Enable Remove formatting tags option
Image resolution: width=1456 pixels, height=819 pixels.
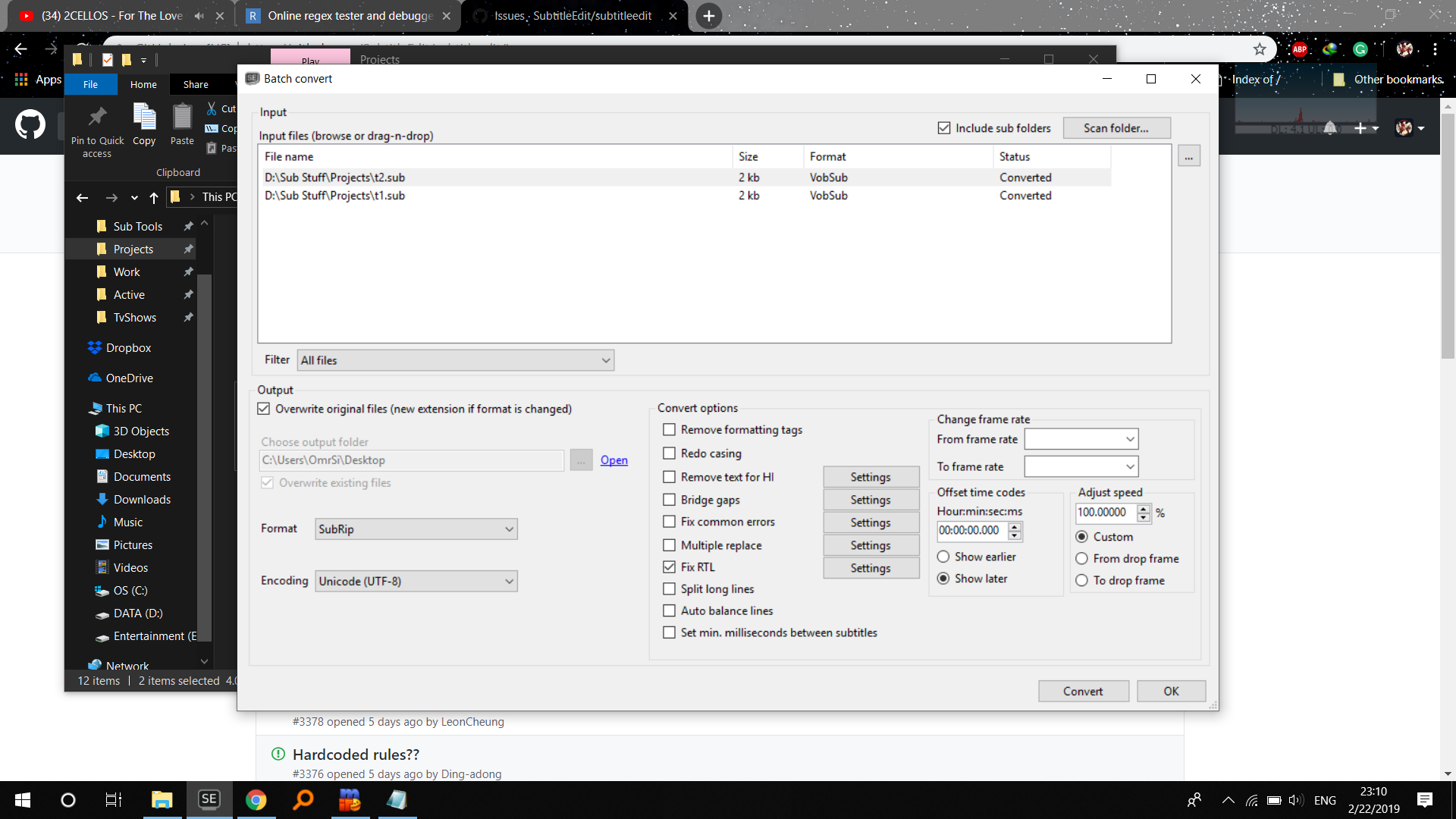pyautogui.click(x=669, y=429)
